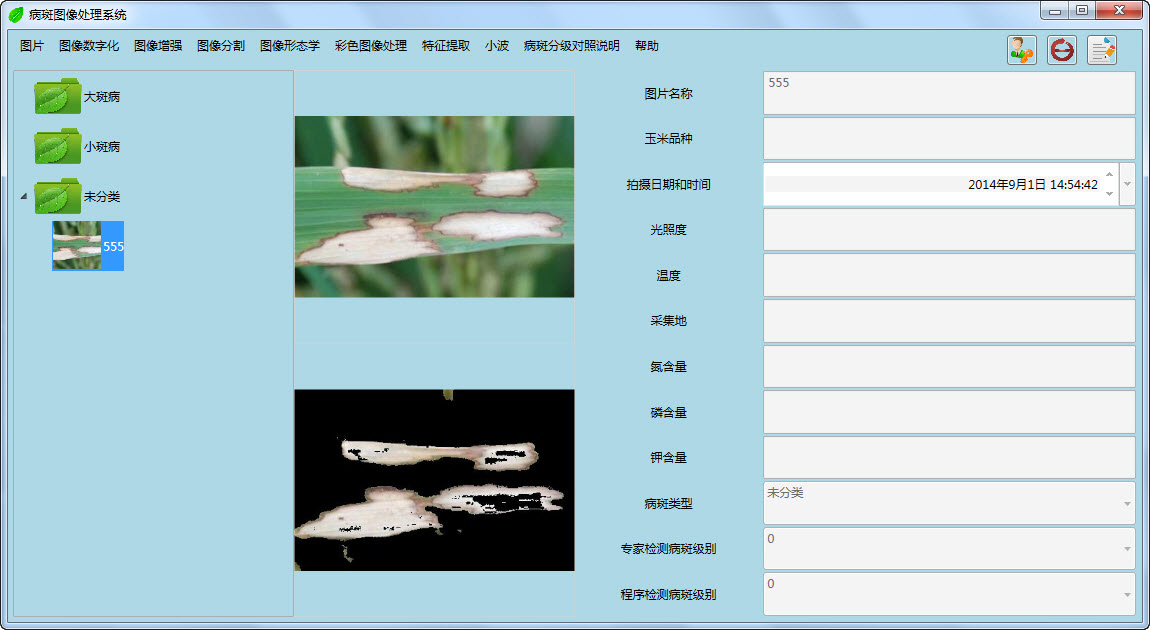Viewport: 1150px width, 630px height.
Task: Click the 光照度 input field
Action: coord(949,230)
